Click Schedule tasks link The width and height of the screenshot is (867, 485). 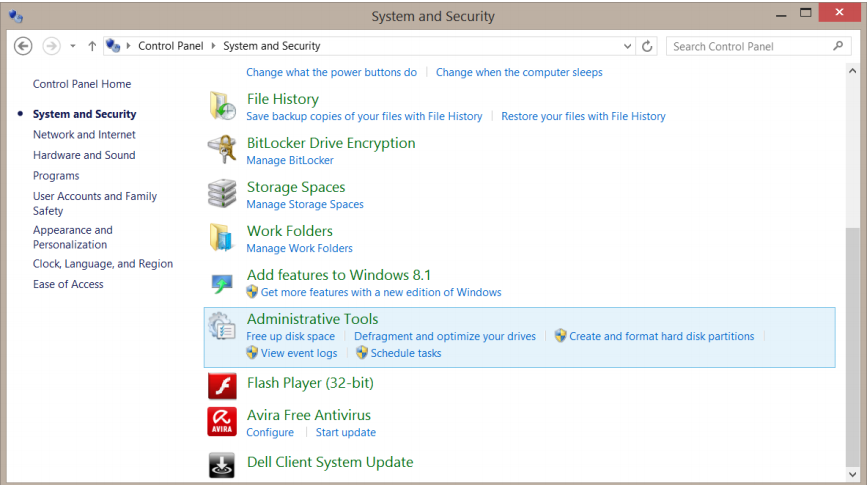point(406,353)
